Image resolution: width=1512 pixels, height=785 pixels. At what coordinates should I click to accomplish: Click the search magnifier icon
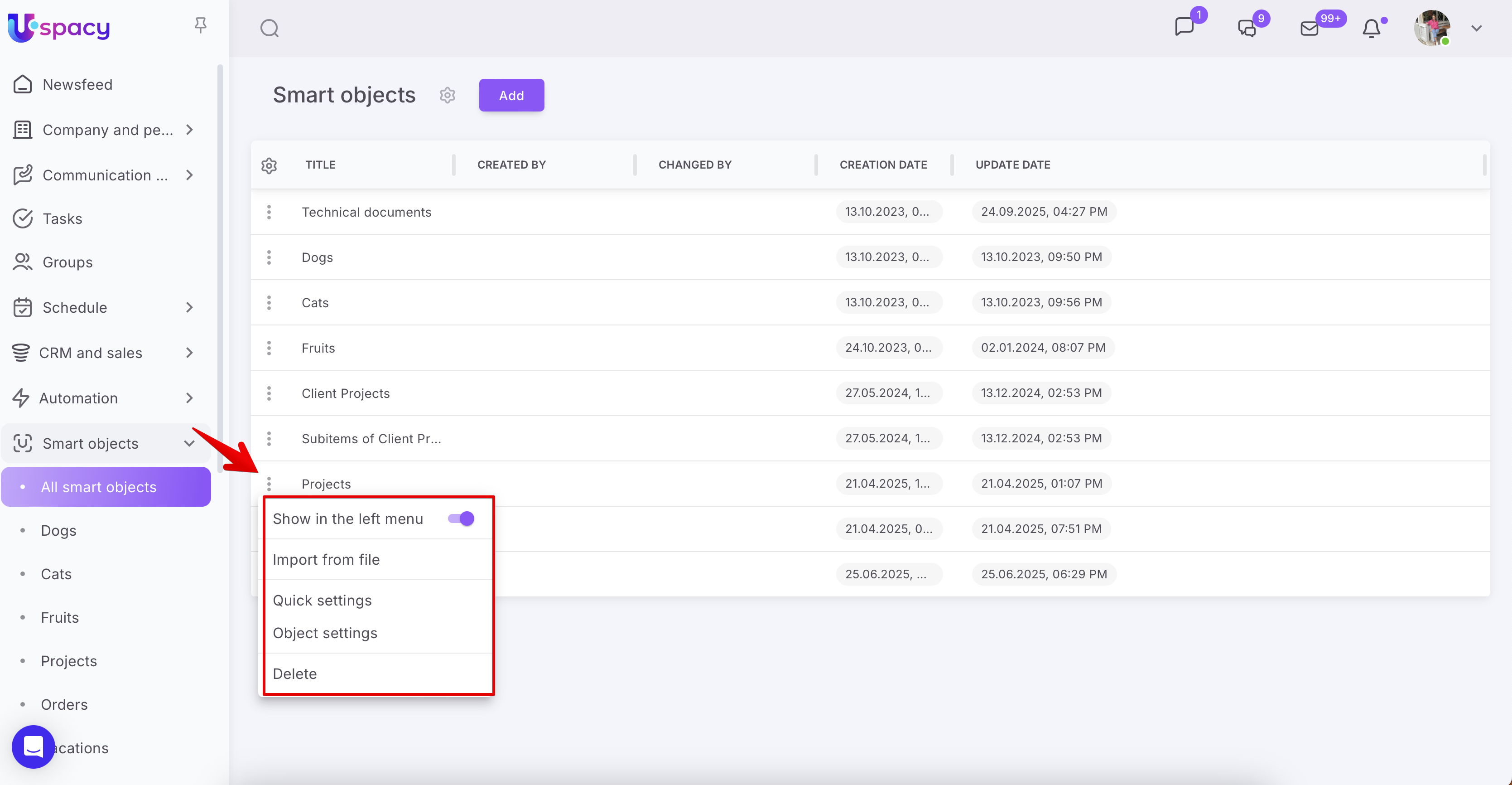point(270,28)
